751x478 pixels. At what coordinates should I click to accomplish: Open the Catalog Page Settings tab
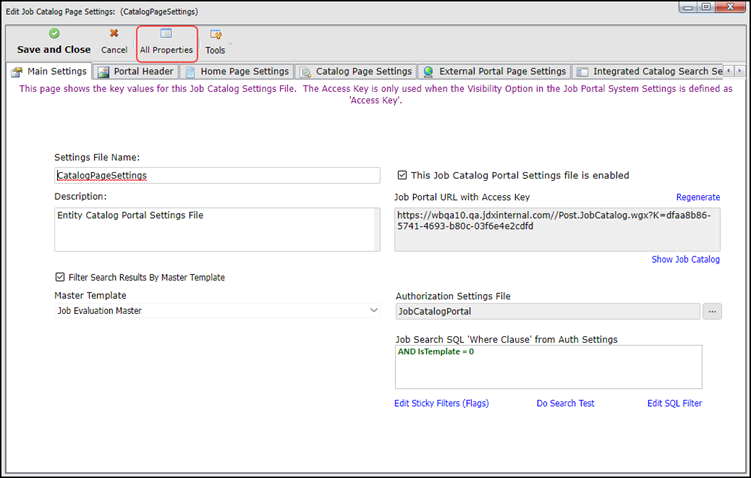[356, 71]
